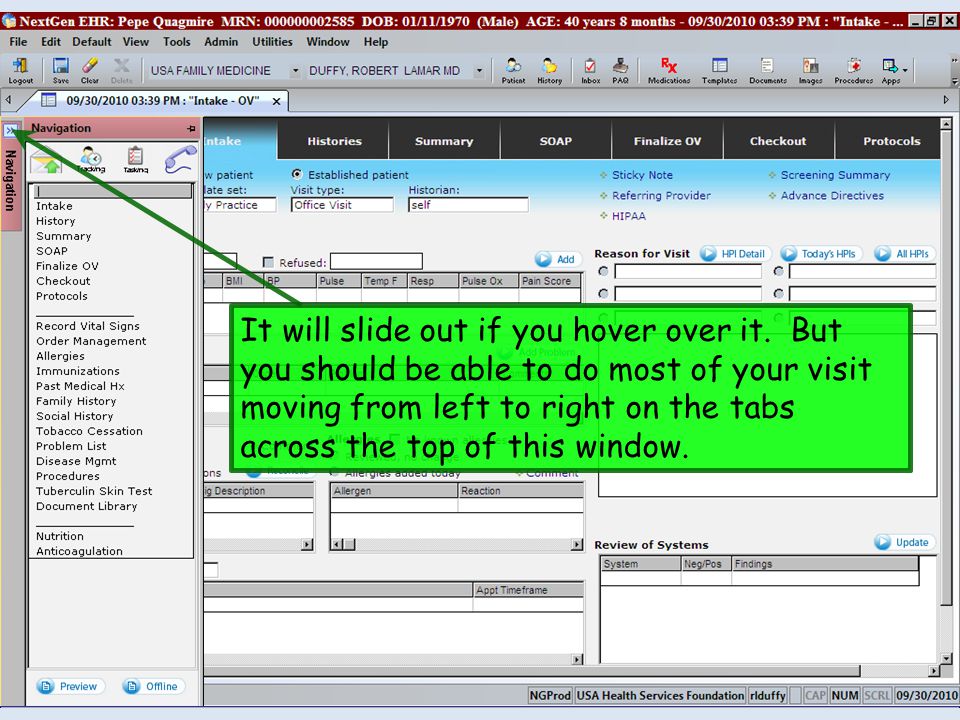The width and height of the screenshot is (960, 720).
Task: Open the Screening Summary link
Action: pos(834,175)
